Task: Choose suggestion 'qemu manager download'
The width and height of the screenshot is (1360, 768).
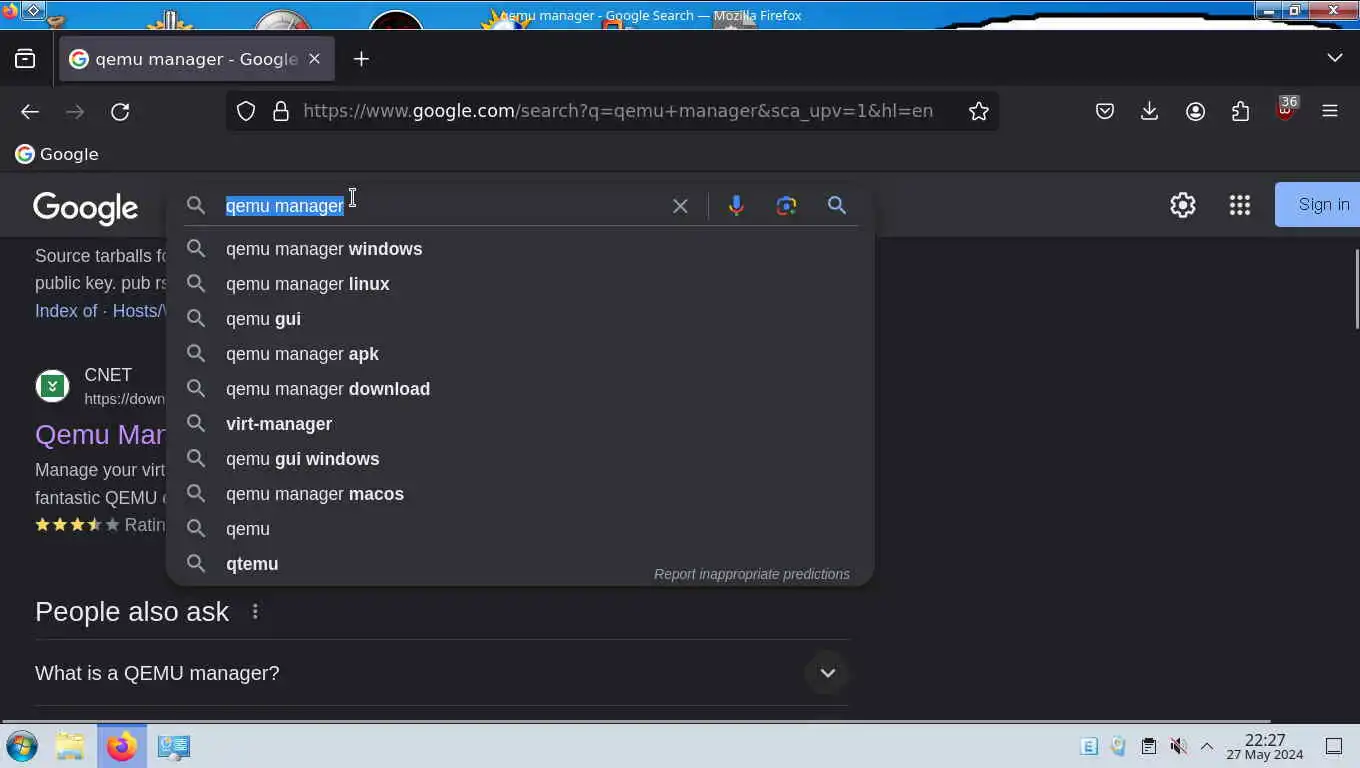Action: pos(520,389)
